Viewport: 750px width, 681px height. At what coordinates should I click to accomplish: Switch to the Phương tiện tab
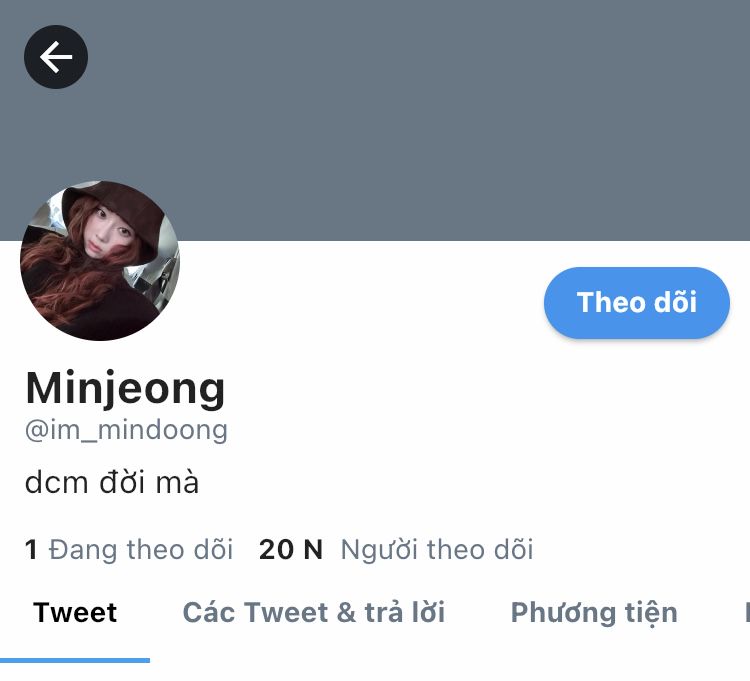594,614
